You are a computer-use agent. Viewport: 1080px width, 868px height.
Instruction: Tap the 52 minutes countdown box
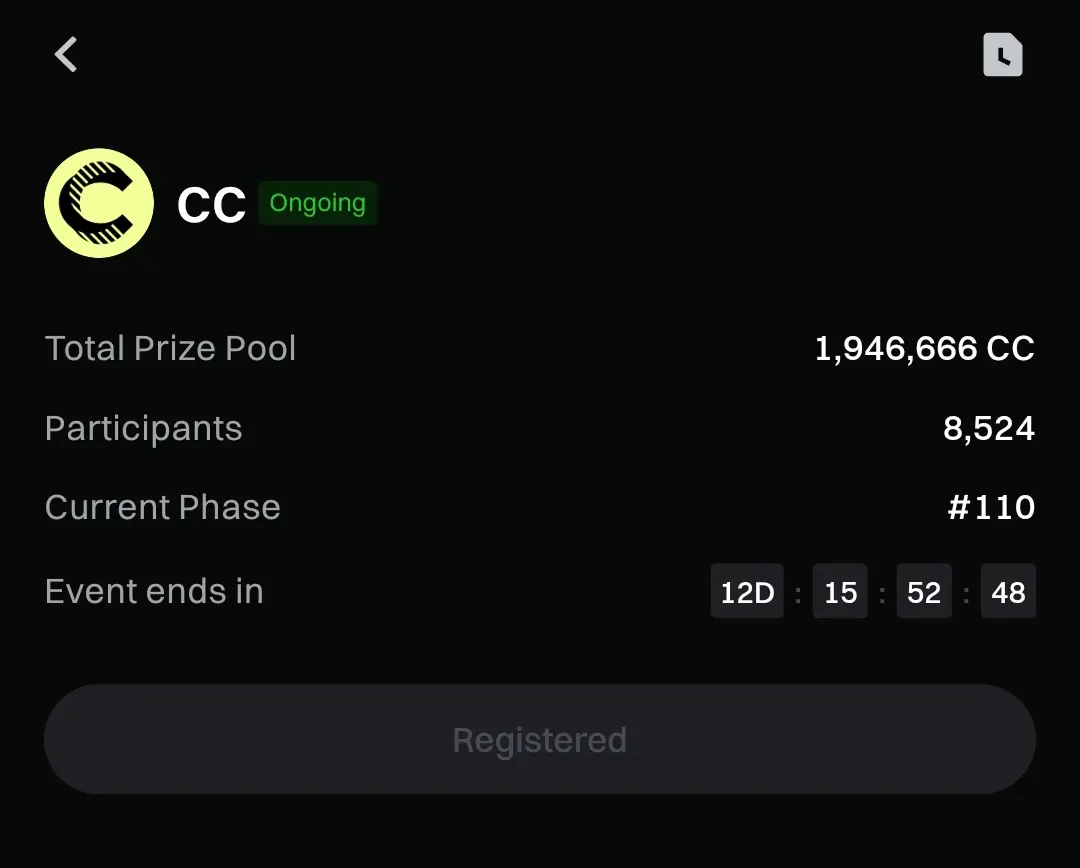coord(924,591)
